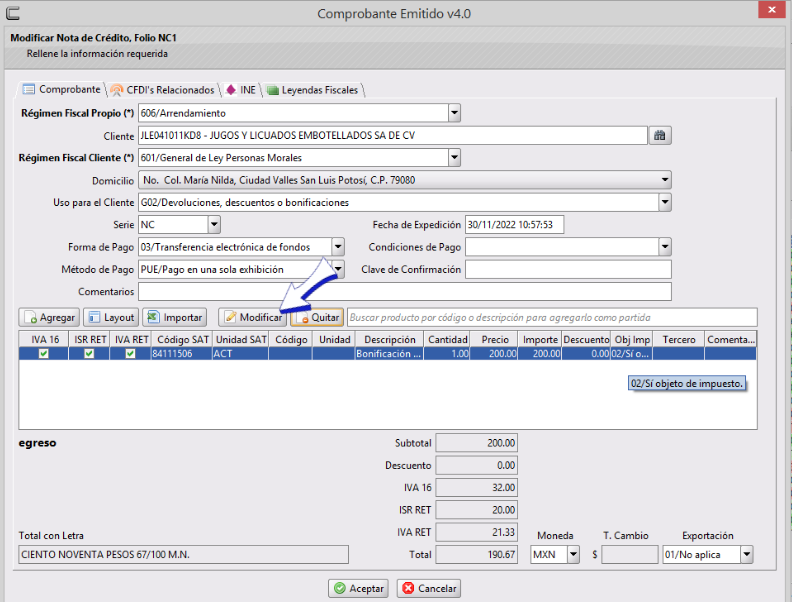Switch to the CFDI's Relacionados tab
The width and height of the screenshot is (792, 602).
(163, 90)
